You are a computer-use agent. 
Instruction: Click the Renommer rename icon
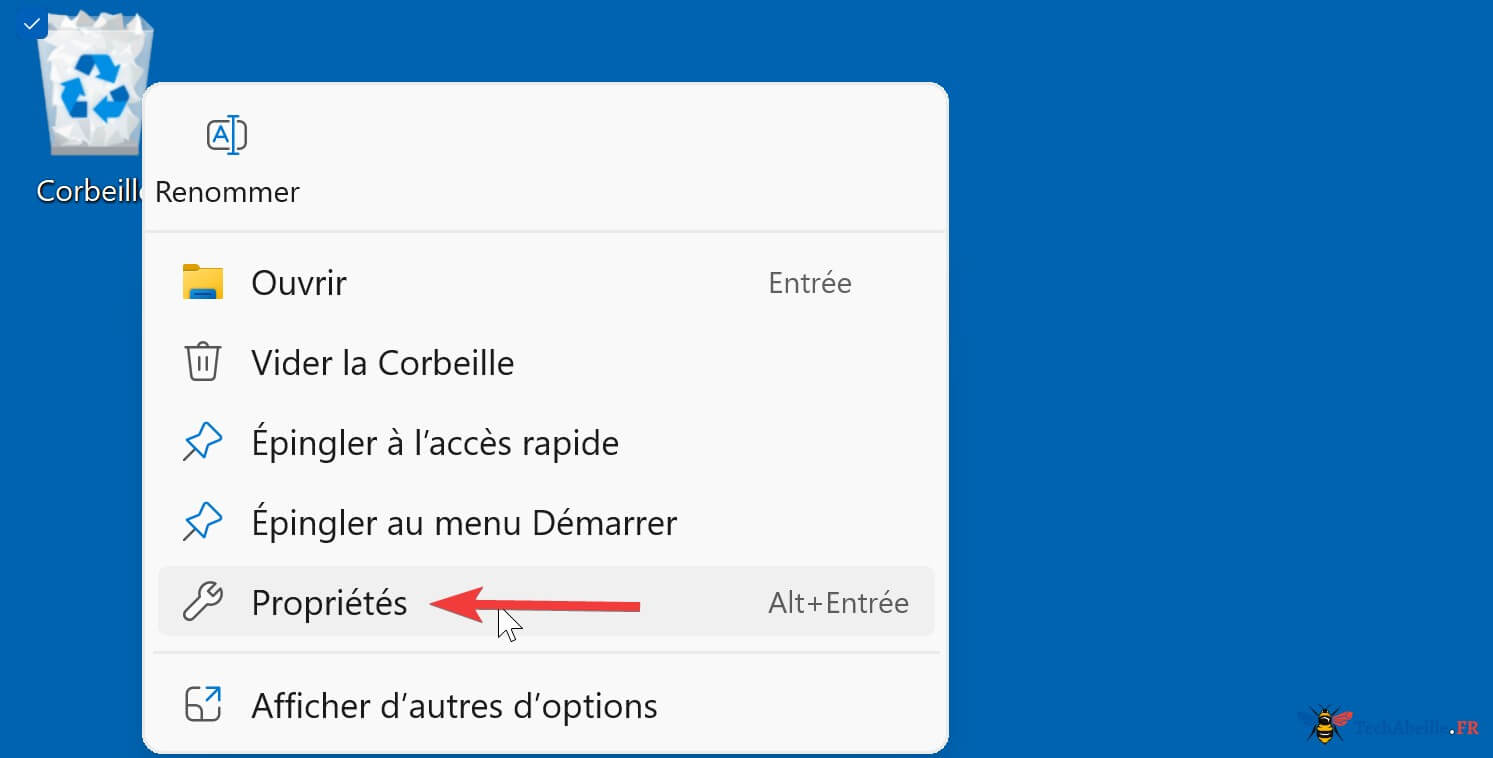coord(227,135)
